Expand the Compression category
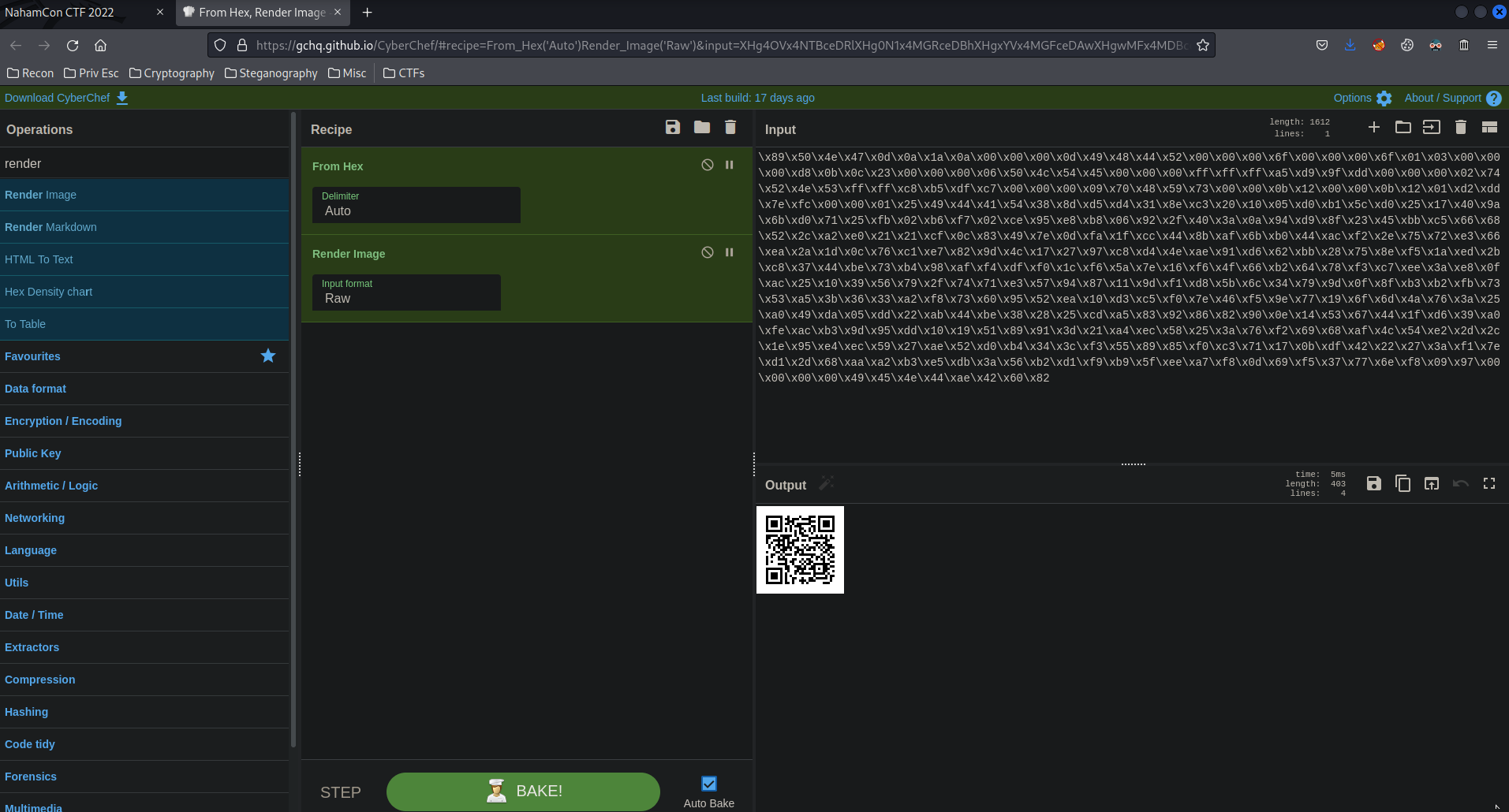This screenshot has width=1509, height=812. (144, 680)
